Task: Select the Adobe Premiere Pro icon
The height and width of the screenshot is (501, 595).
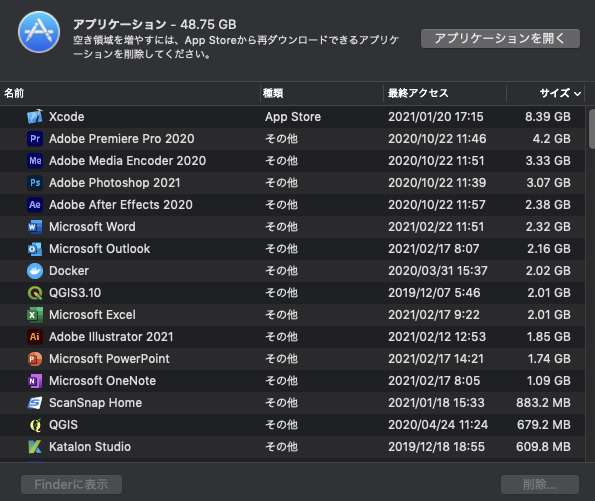Action: point(35,139)
